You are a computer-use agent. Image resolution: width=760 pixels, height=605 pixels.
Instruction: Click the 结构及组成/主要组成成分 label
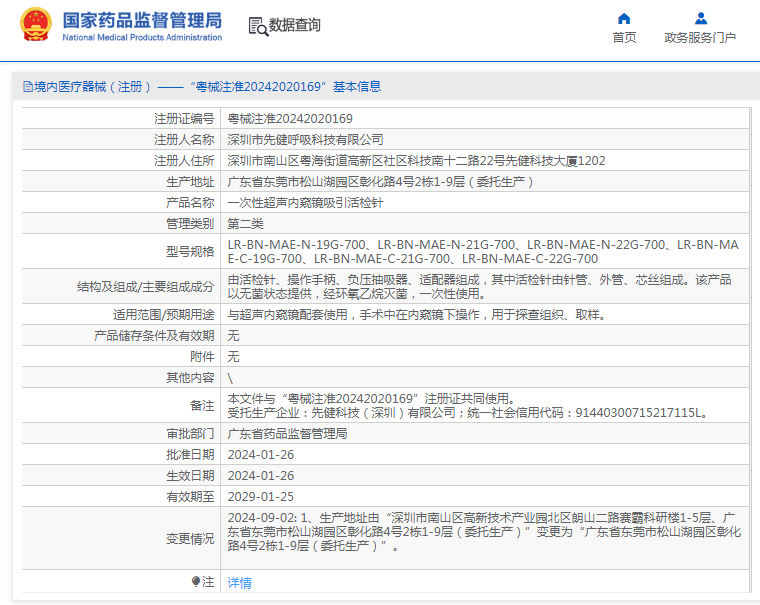(x=145, y=287)
